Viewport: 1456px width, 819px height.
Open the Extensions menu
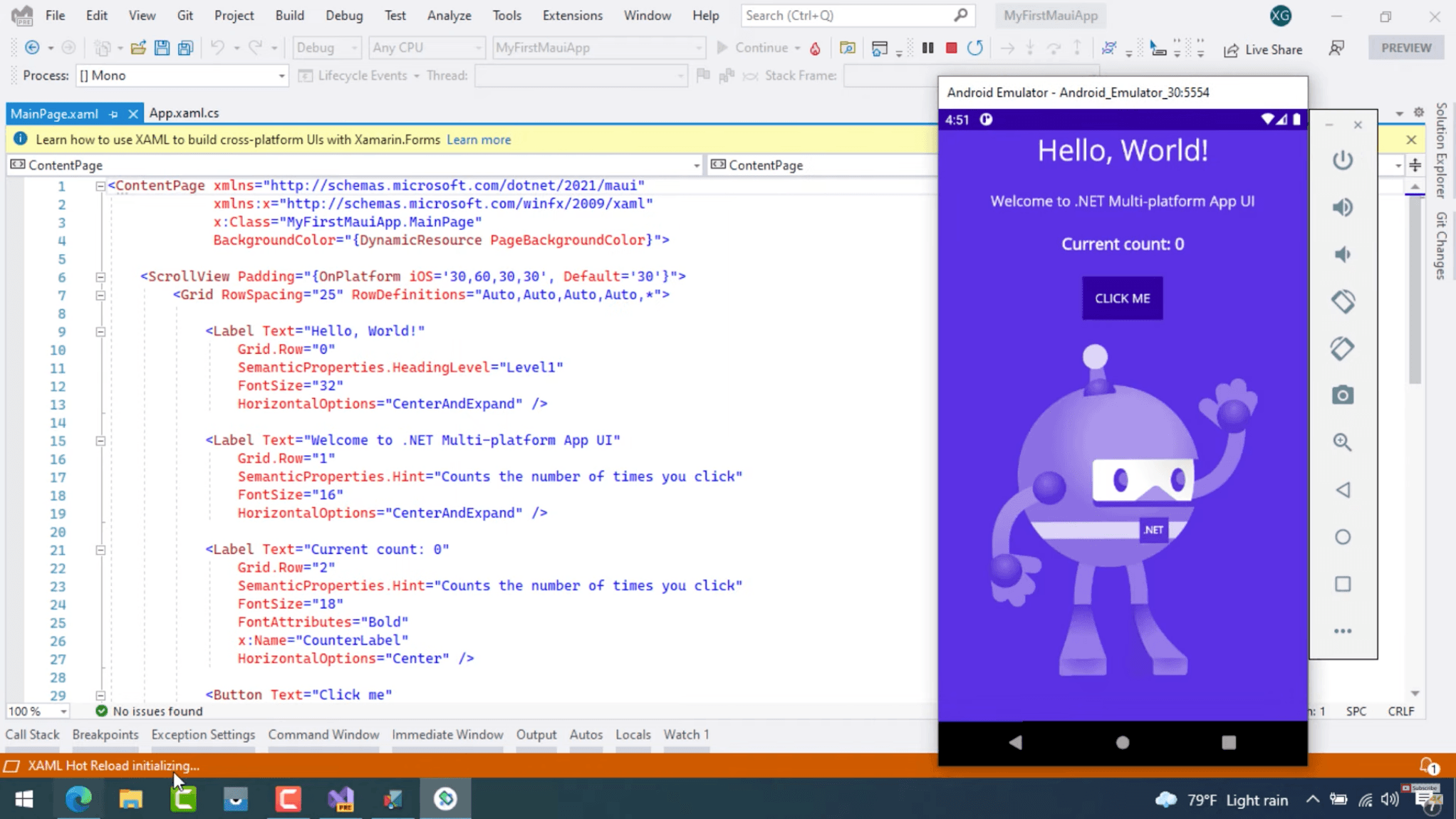click(x=572, y=15)
